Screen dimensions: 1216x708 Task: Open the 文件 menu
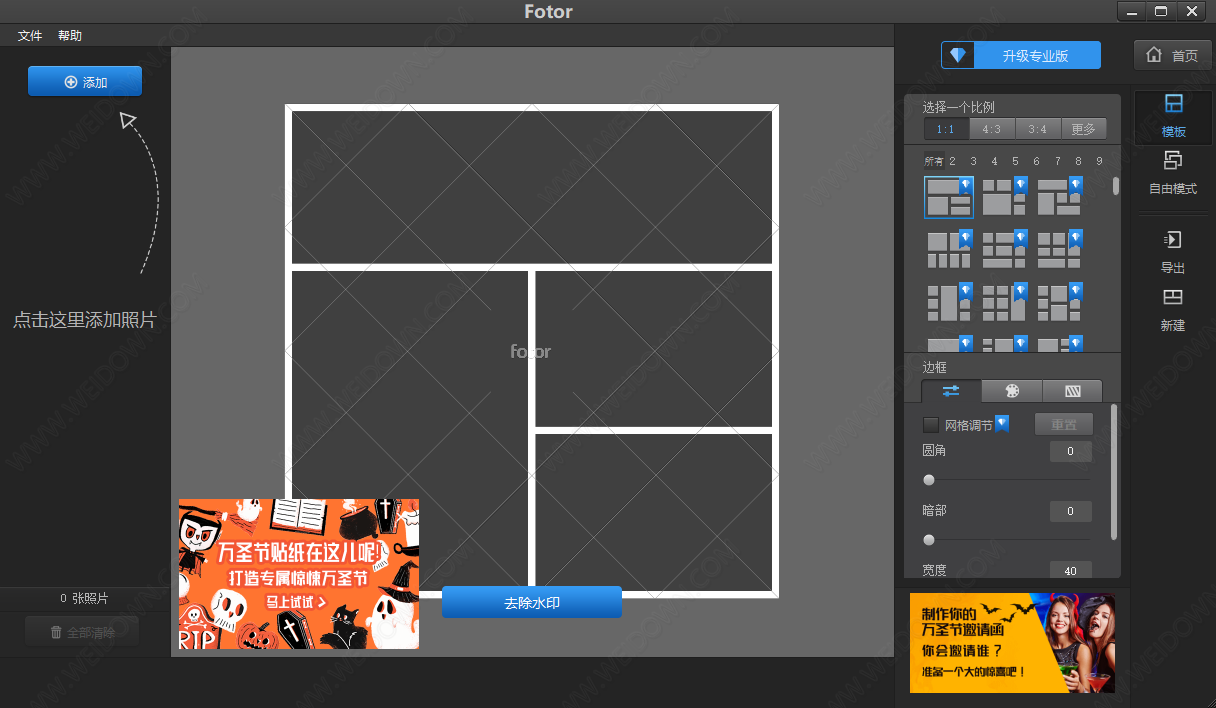30,36
